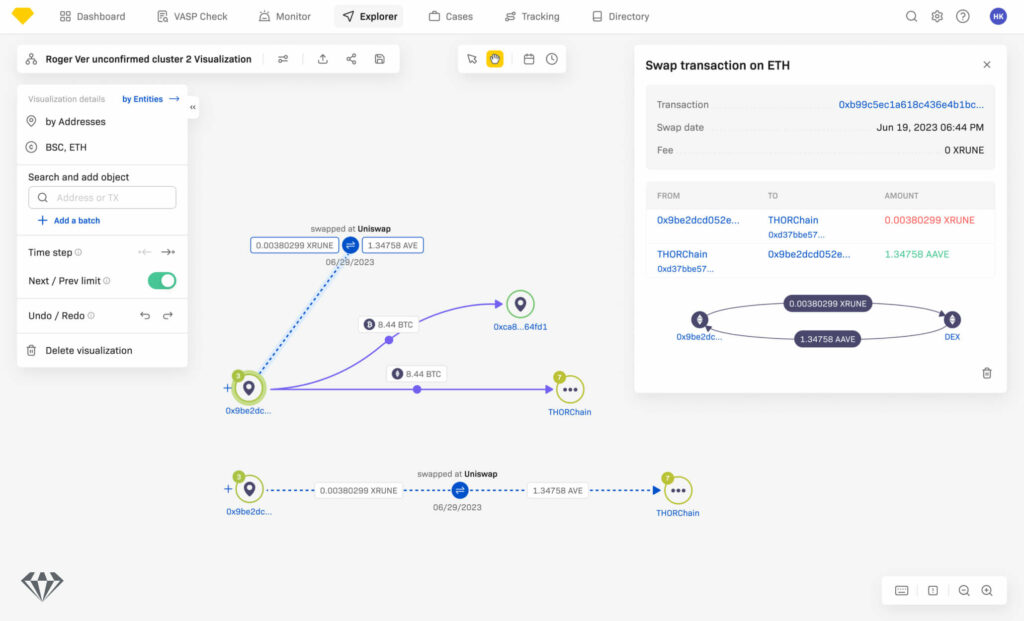Open THORChain link in FROM column

(x=682, y=254)
